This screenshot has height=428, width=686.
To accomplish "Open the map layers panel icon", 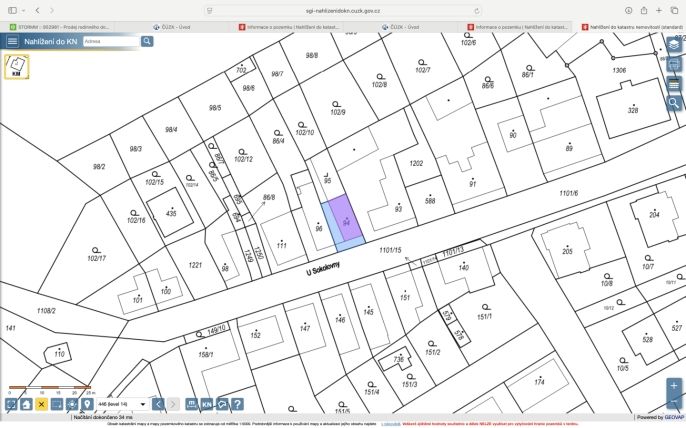I will coord(674,45).
